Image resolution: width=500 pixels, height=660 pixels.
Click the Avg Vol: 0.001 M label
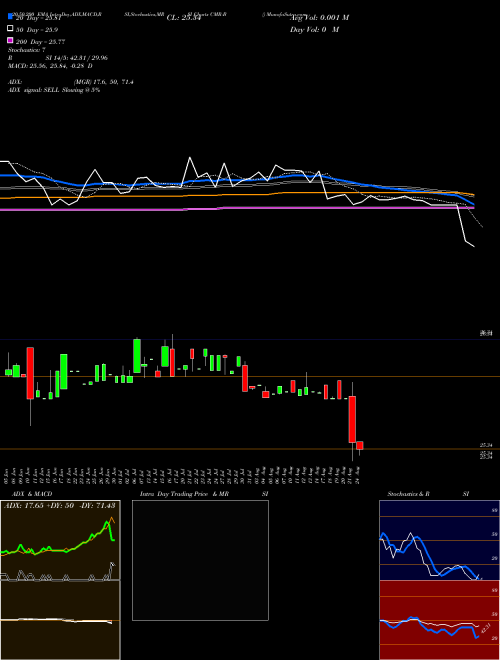point(319,18)
